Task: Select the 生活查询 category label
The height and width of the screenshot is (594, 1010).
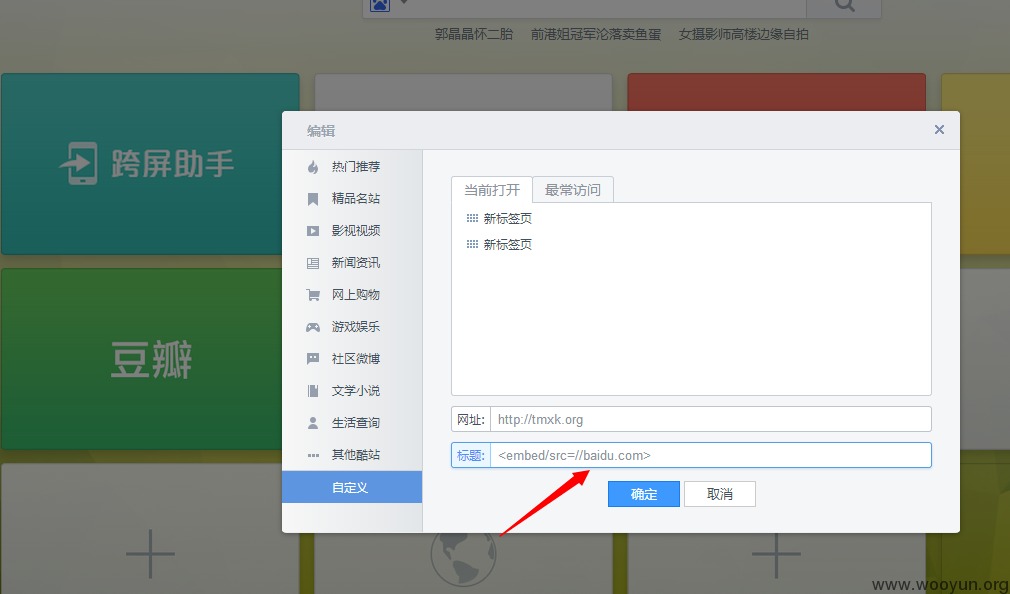Action: pyautogui.click(x=356, y=423)
